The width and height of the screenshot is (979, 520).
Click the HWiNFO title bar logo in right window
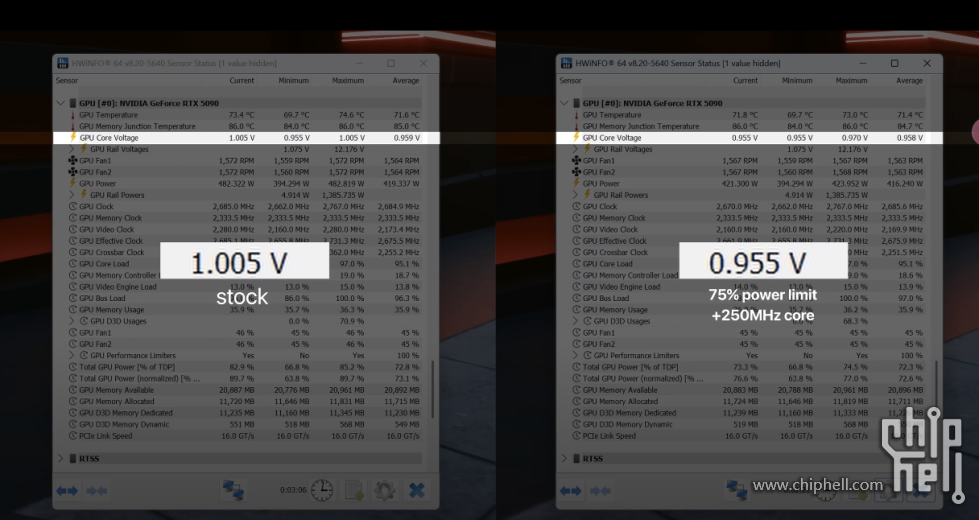click(566, 63)
